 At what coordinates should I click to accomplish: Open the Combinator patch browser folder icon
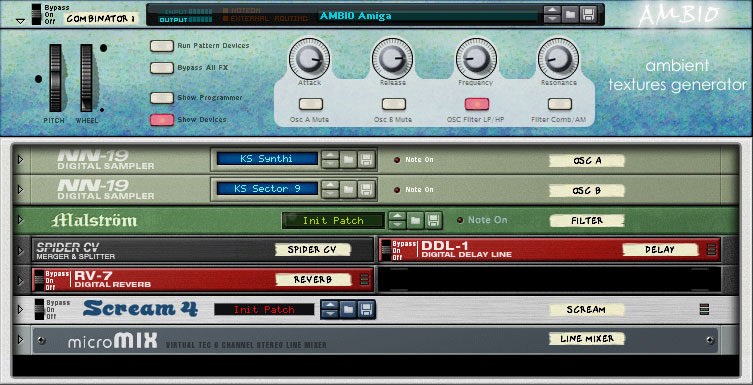coord(570,15)
